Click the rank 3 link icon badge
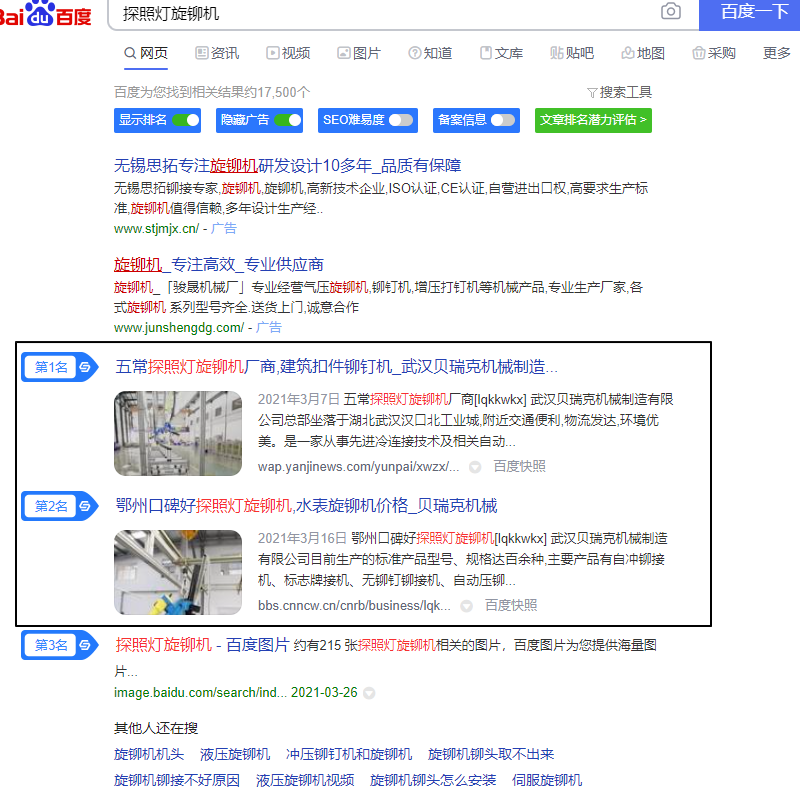Screen dimensions: 800x800 point(85,645)
